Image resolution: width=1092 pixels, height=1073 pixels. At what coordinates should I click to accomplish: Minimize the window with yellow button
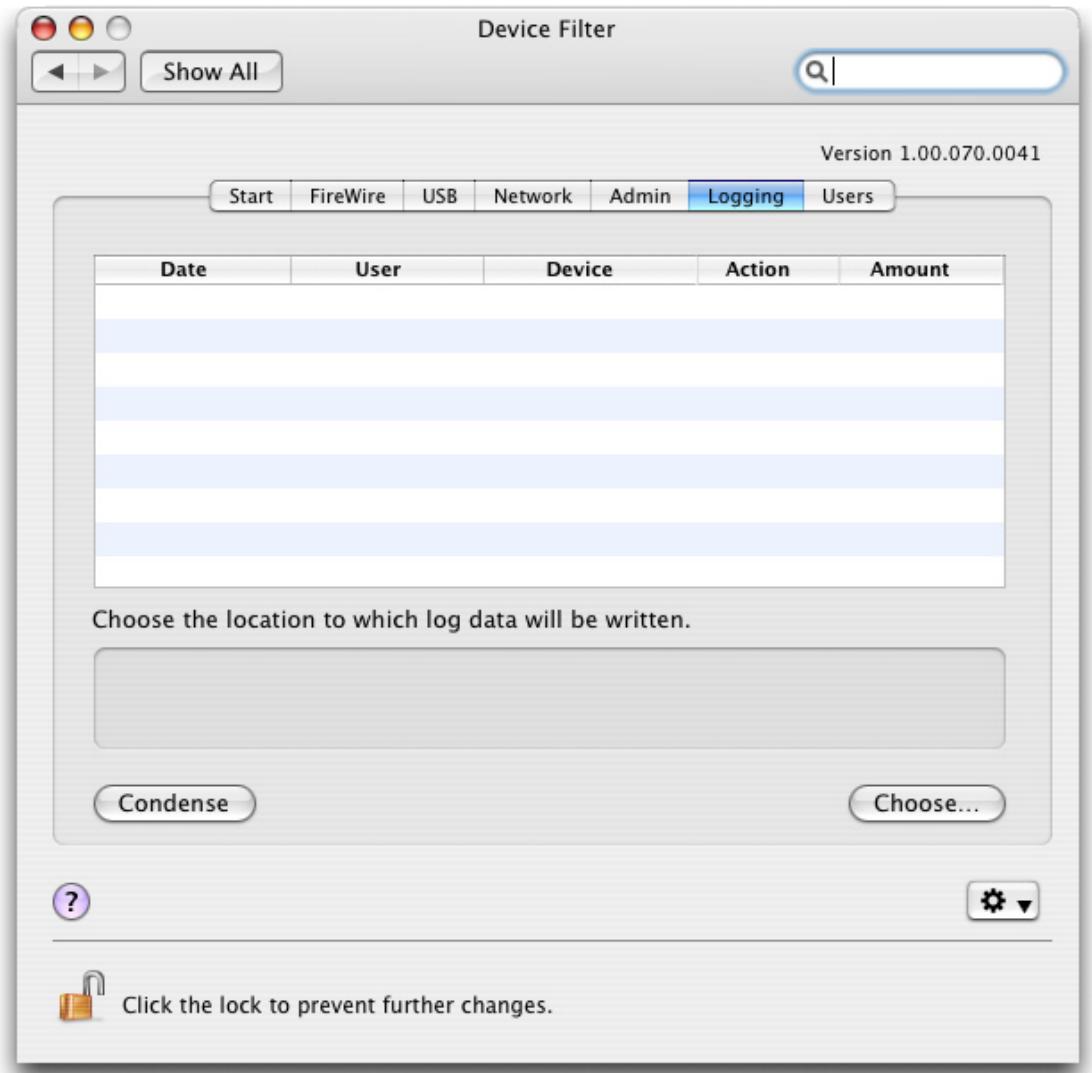[81, 29]
